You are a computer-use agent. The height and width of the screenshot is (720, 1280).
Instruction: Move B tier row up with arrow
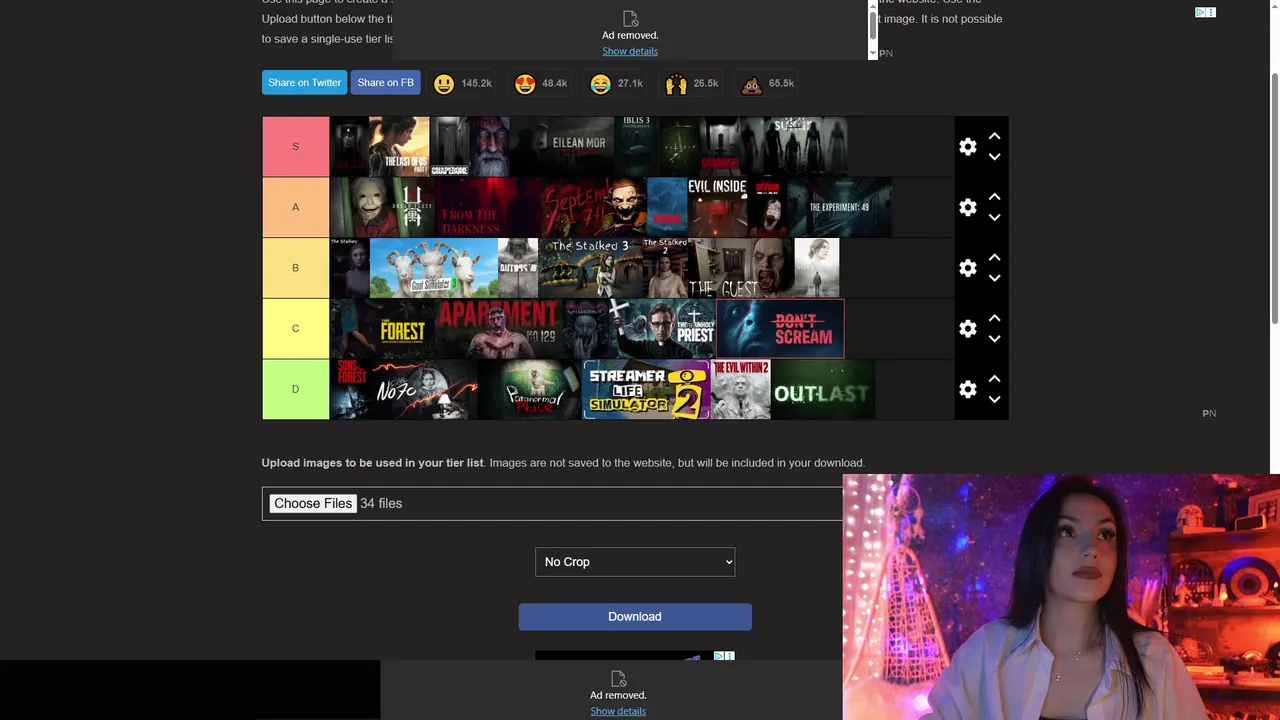pyautogui.click(x=994, y=257)
